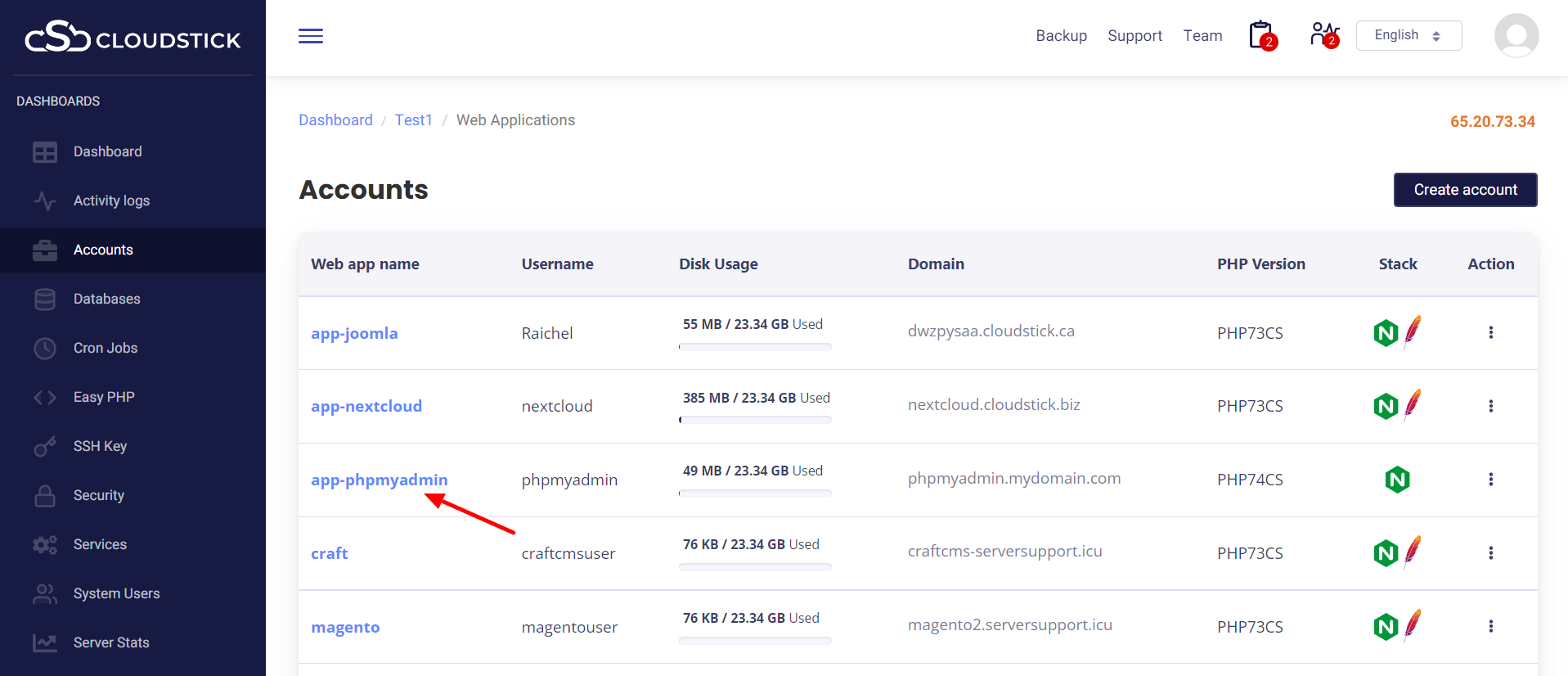The height and width of the screenshot is (676, 1568).
Task: Open the Databases sidebar icon
Action: (x=45, y=300)
